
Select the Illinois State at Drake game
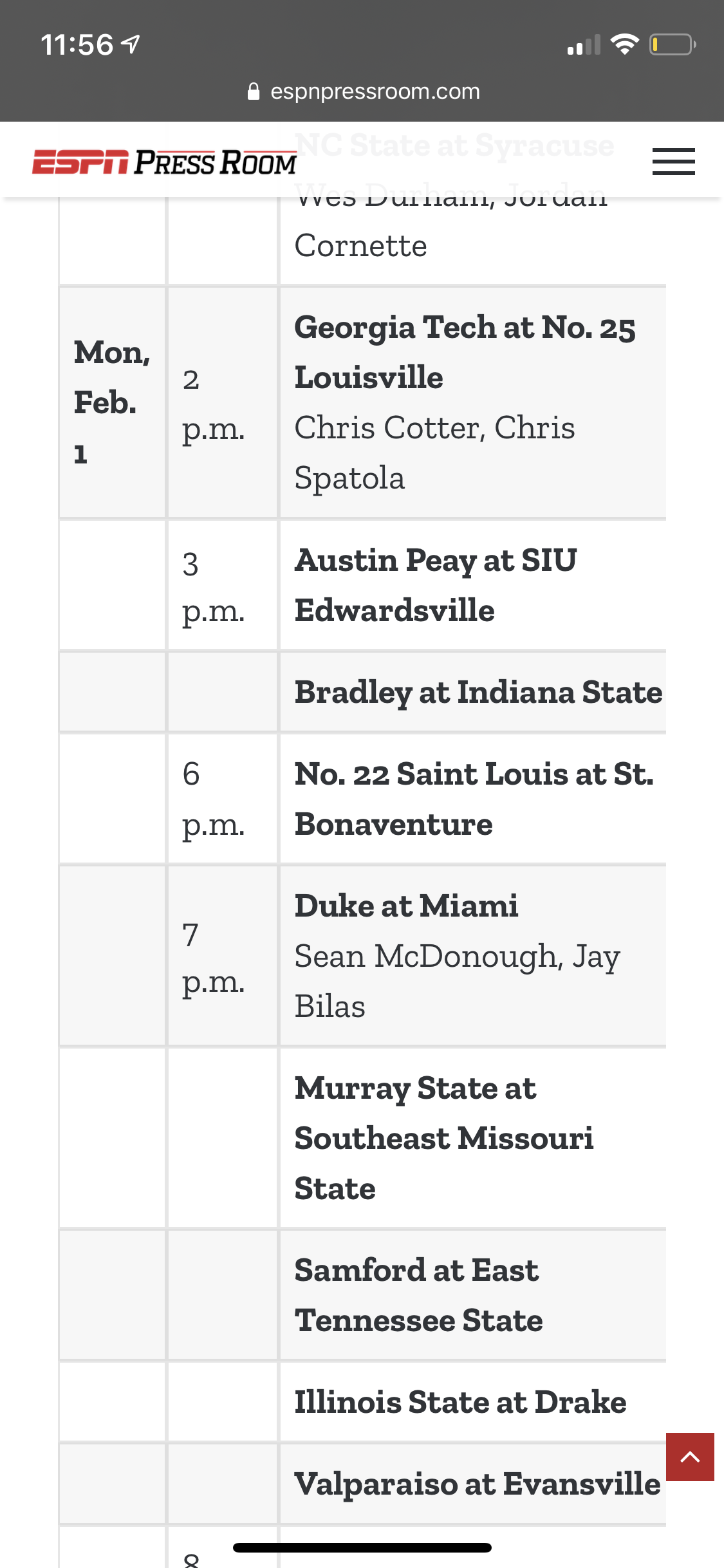point(460,1402)
